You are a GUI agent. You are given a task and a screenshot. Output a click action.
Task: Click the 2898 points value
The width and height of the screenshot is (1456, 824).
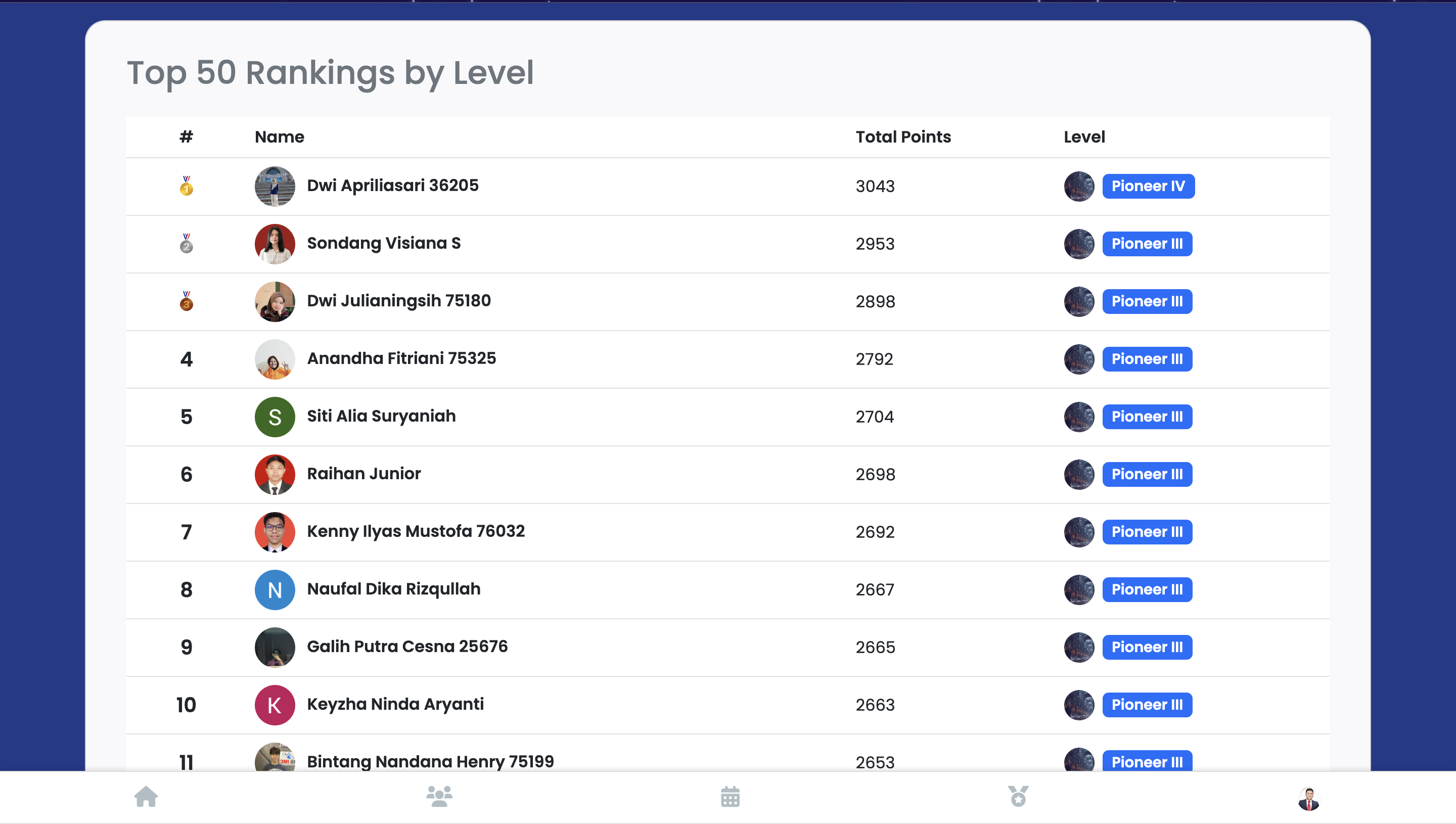click(876, 302)
